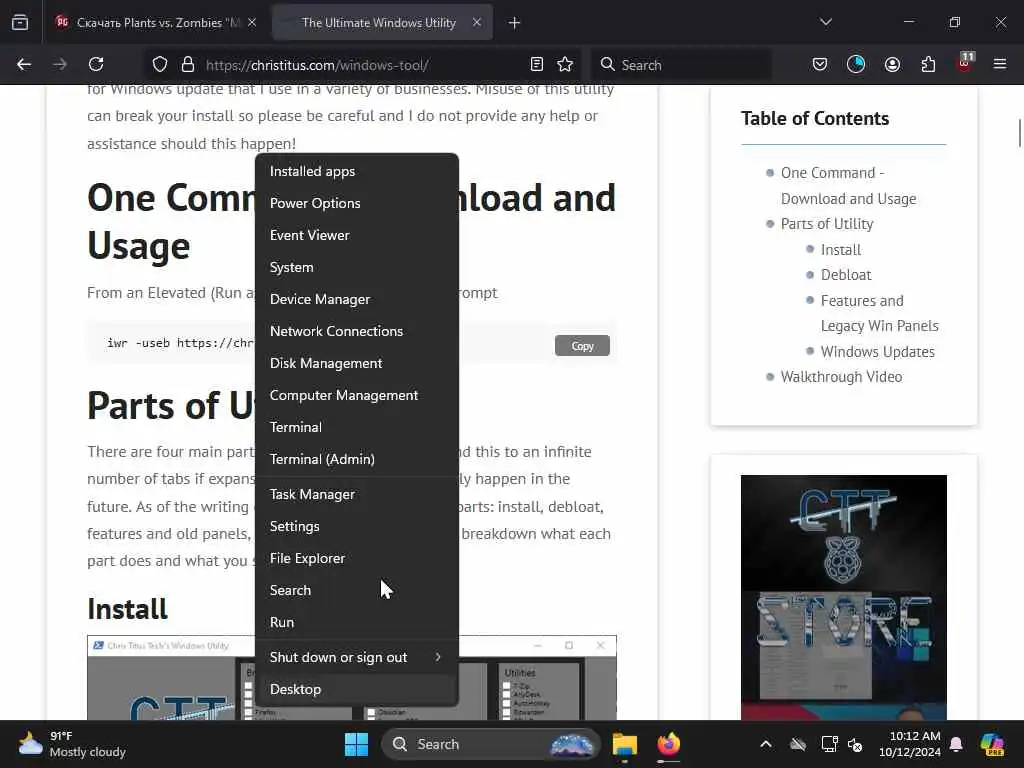1024x768 pixels.
Task: Expand Shut down or sign out submenu
Action: coord(357,658)
